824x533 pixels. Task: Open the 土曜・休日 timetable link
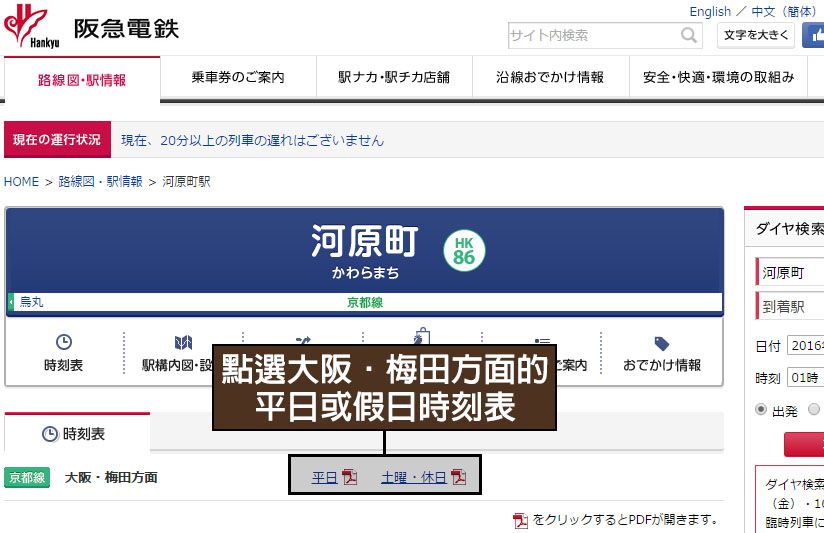click(414, 477)
